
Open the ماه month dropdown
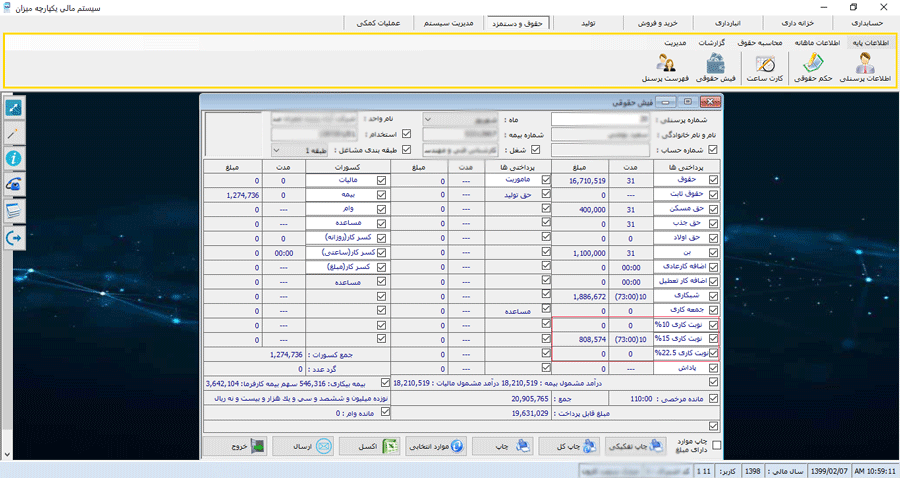click(x=428, y=119)
